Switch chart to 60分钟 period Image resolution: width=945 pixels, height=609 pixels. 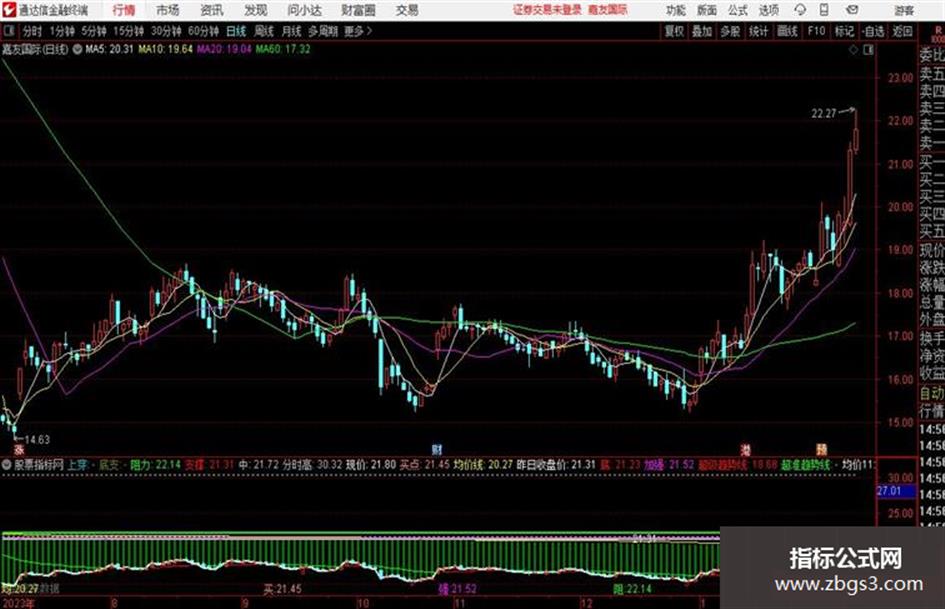click(x=203, y=31)
